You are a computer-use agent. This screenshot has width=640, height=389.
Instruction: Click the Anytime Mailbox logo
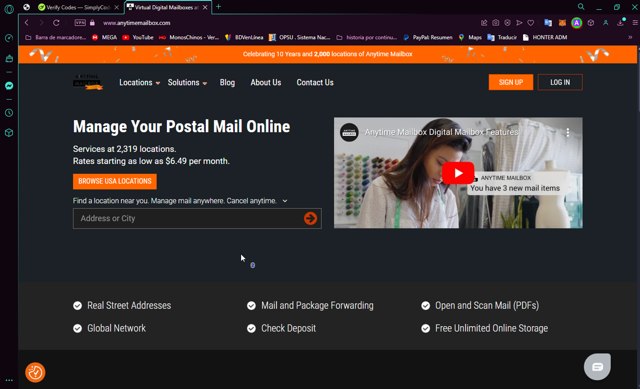click(87, 82)
